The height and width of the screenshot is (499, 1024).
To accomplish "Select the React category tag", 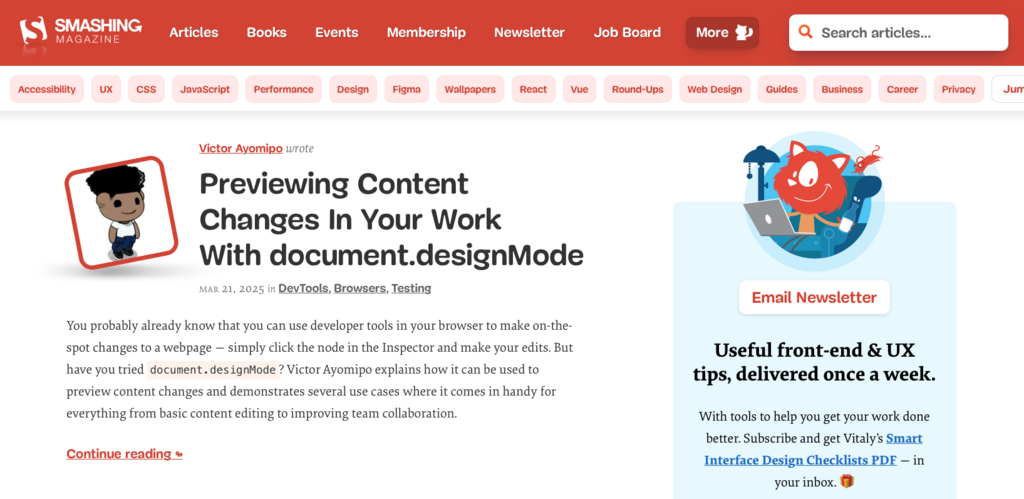I will (534, 89).
